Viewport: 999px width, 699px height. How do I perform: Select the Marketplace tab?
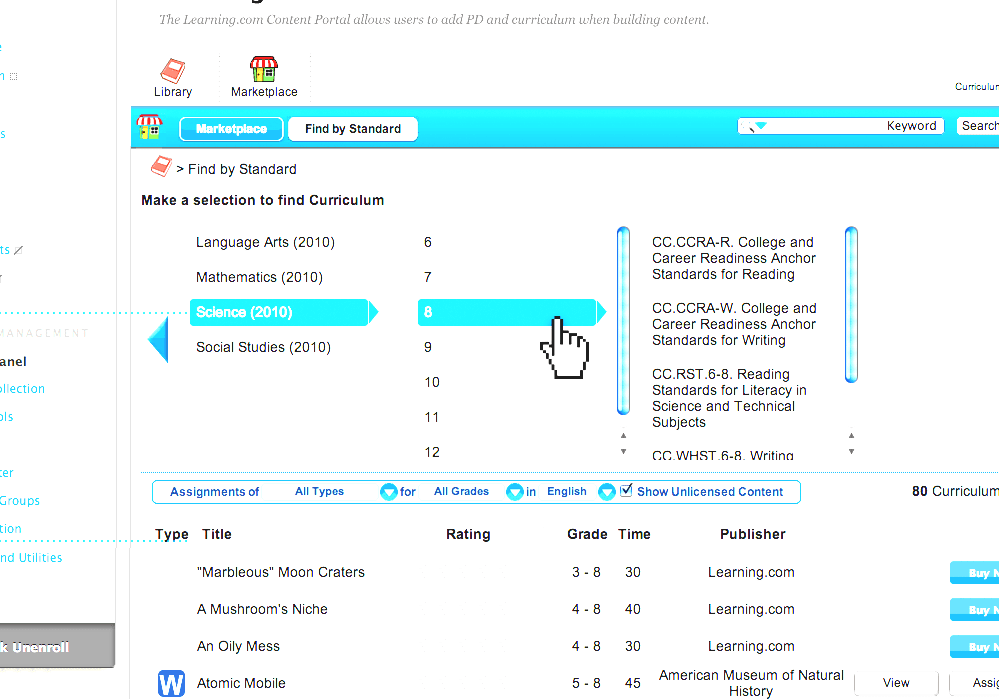tap(231, 129)
